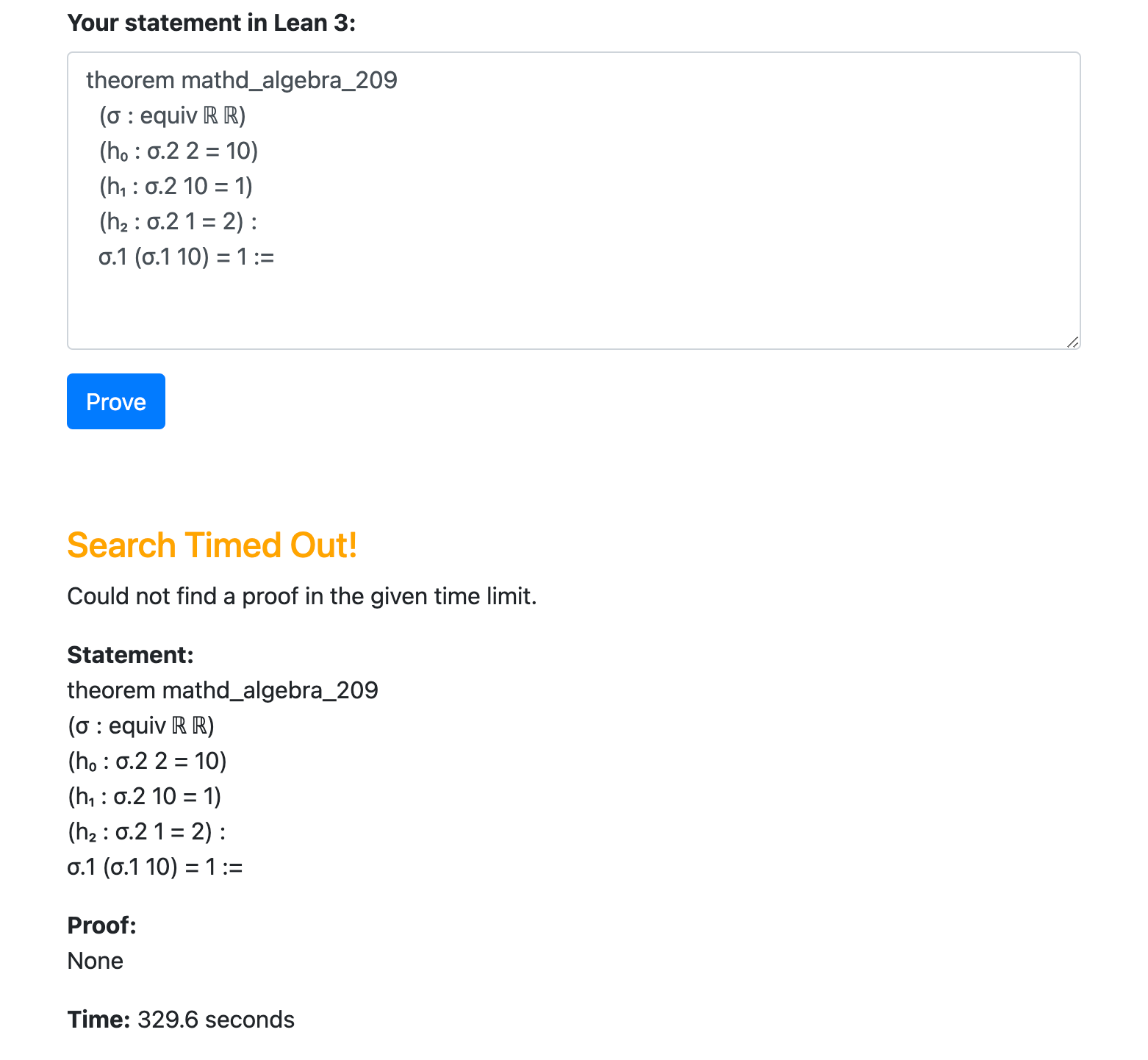The width and height of the screenshot is (1148, 1060).
Task: Click the blue Prove button
Action: tap(115, 401)
